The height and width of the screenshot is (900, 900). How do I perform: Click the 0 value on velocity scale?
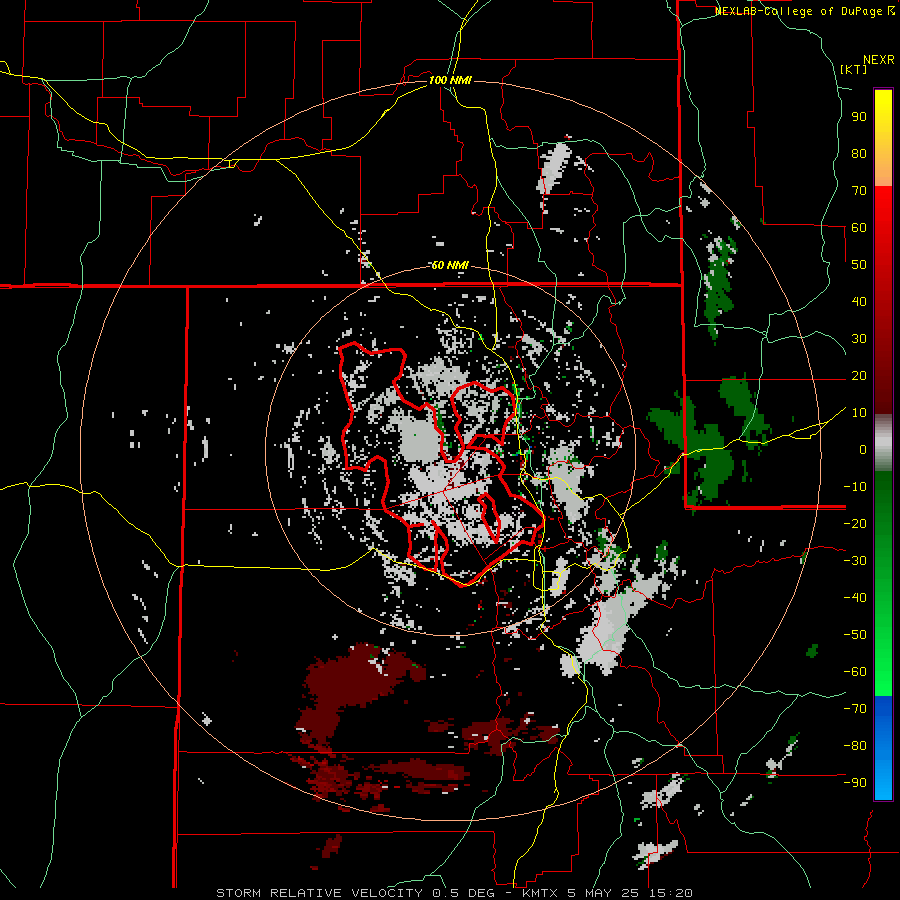863,449
